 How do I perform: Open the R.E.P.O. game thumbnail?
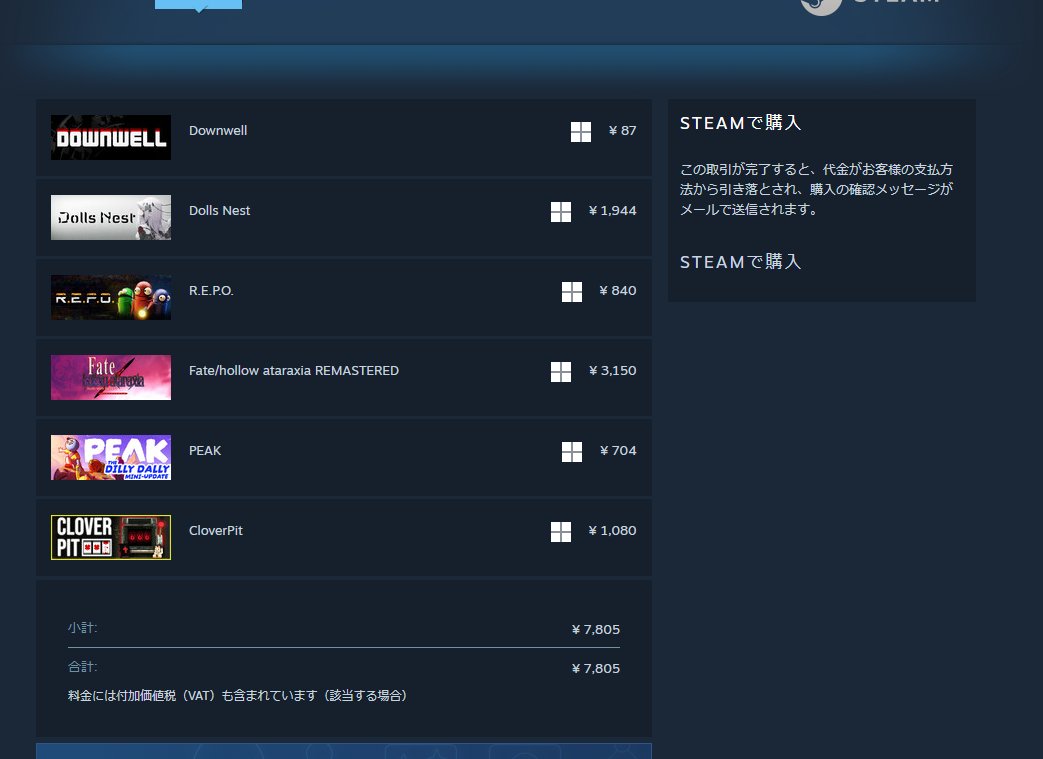(111, 297)
